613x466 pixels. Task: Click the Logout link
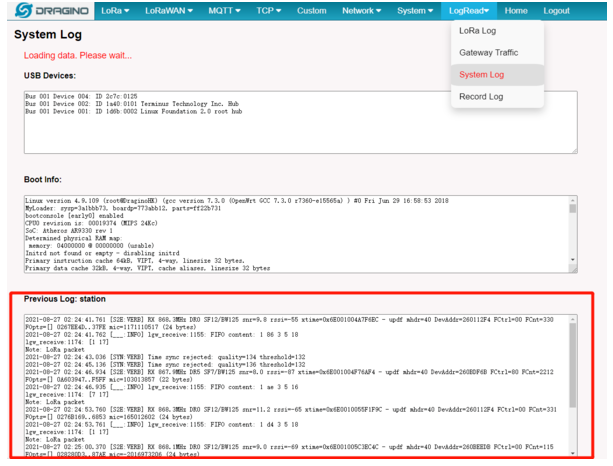click(x=556, y=11)
